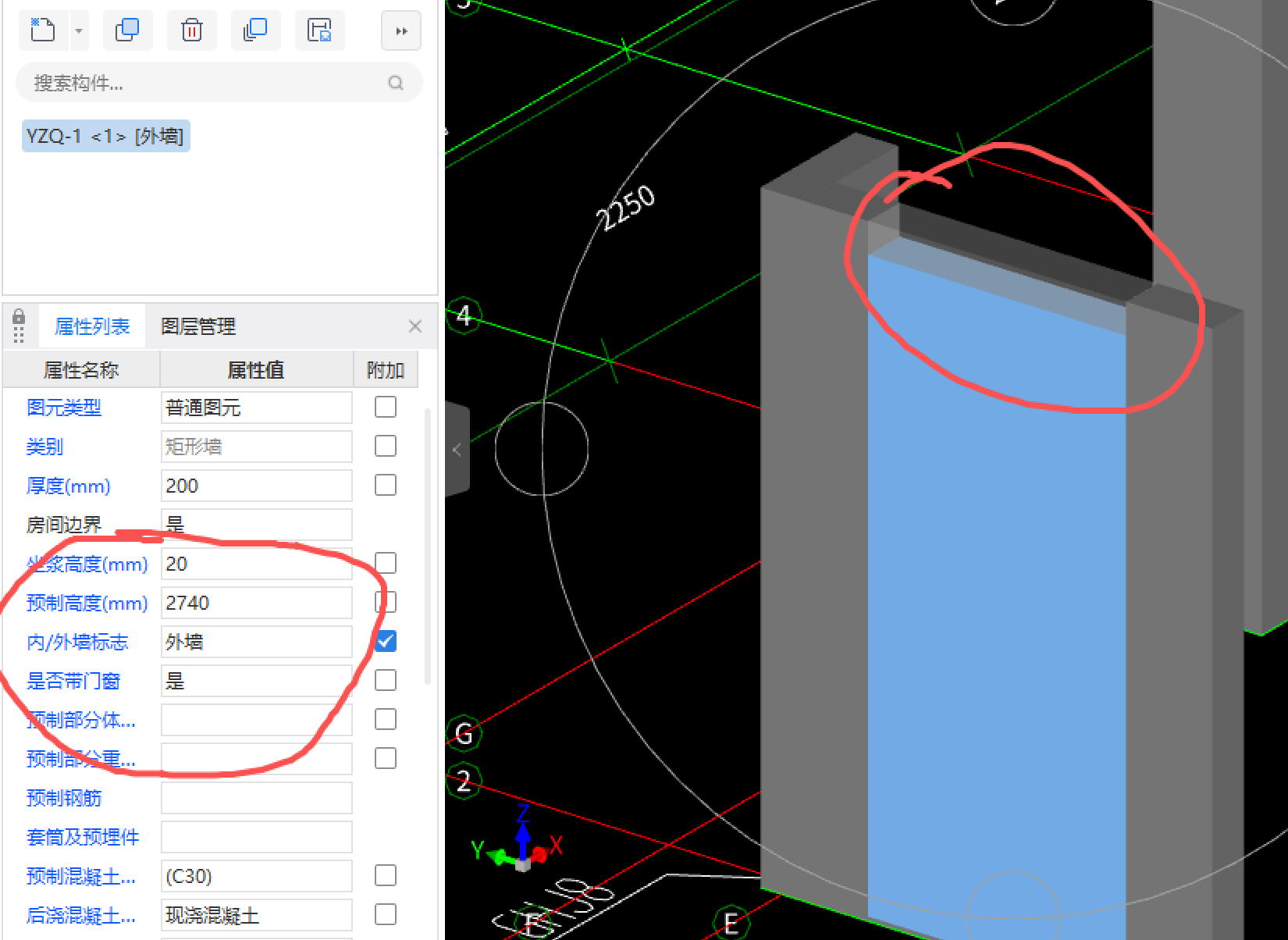1288x940 pixels.
Task: Toggle the 坐浆高度 附加 checkbox
Action: 386,563
